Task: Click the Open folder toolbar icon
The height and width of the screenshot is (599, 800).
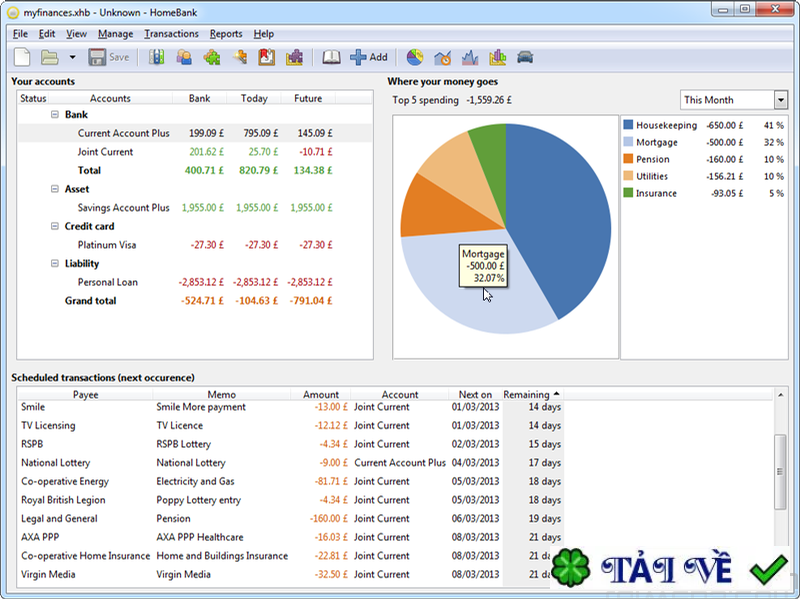Action: [x=49, y=57]
